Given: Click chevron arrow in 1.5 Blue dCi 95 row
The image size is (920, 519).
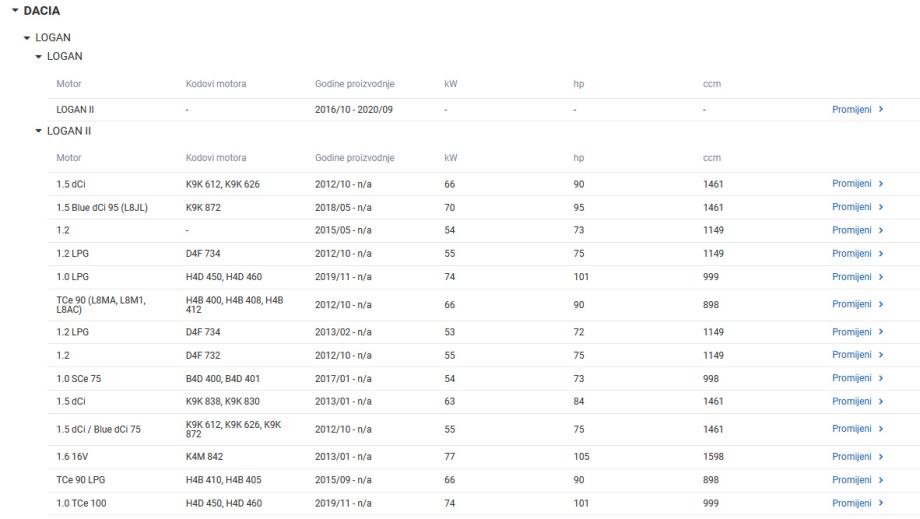Looking at the screenshot, I should pos(881,207).
